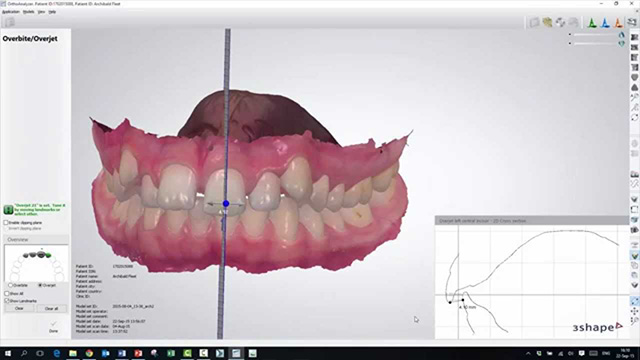640x360 pixels.
Task: Click the green checkmark icon in right toolbar
Action: 634,256
